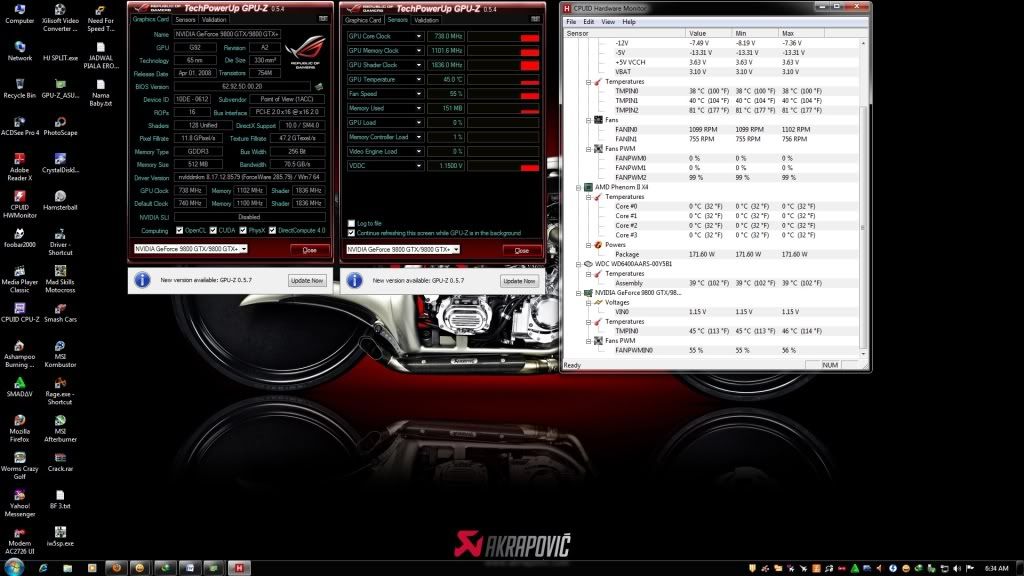Collapse the Powers node in HWMonitor
Screen dimensions: 1024x576
588,245
